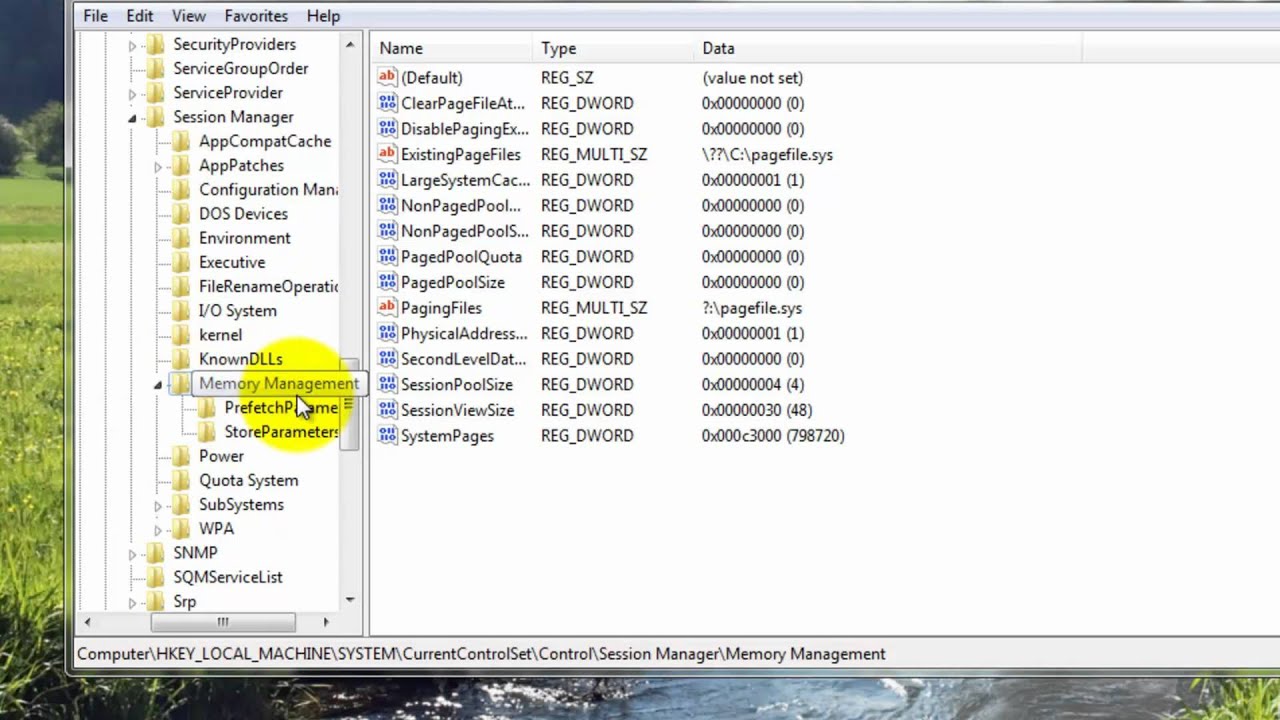Click the Data column header
Screen dimensions: 1280x720
(x=718, y=48)
